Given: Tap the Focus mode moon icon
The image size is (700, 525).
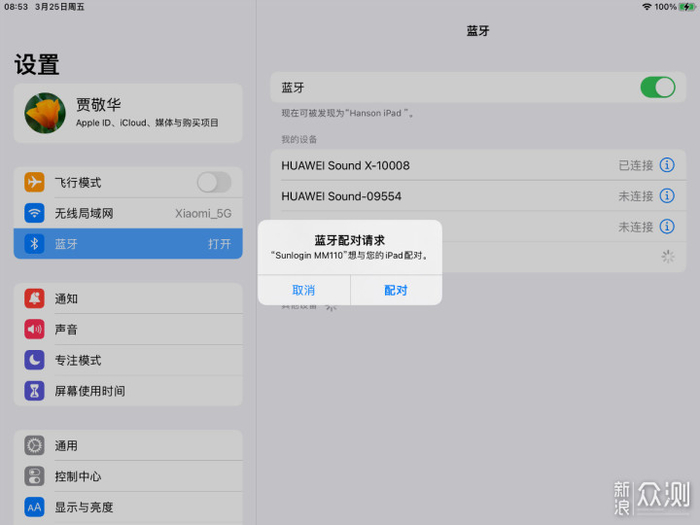Looking at the screenshot, I should click(x=34, y=360).
